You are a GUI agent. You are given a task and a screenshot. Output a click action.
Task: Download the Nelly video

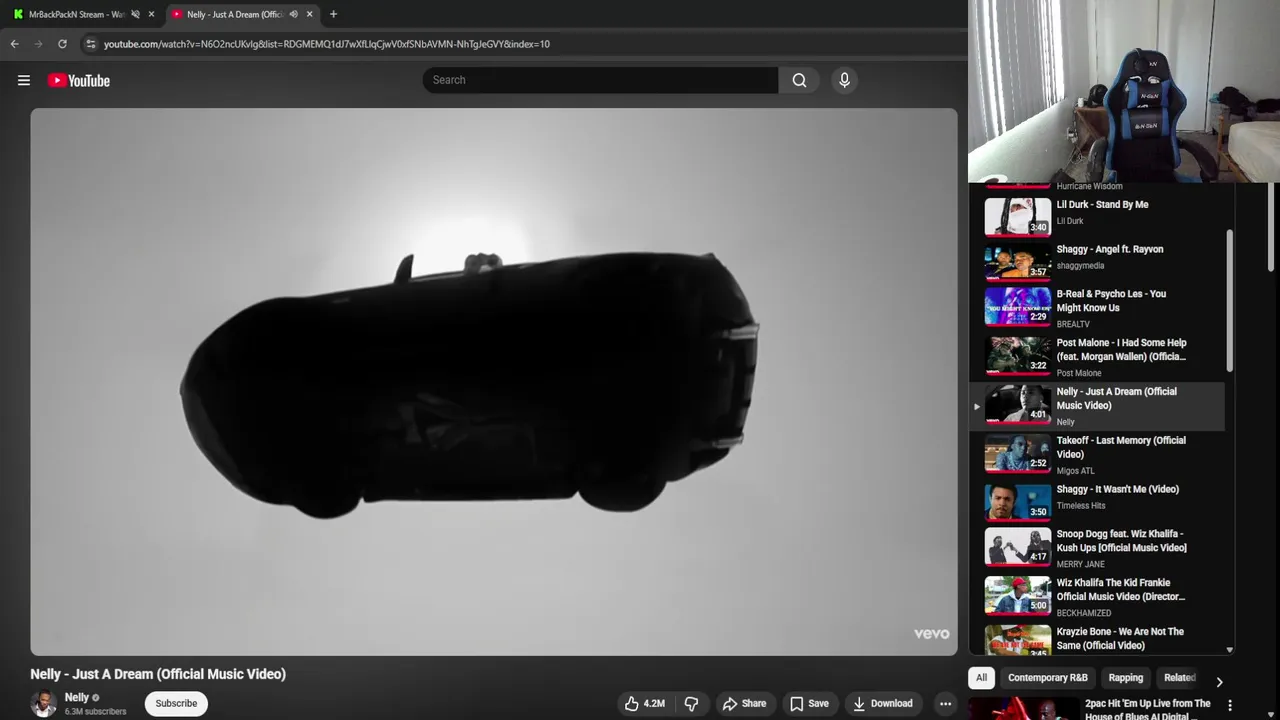tap(882, 703)
